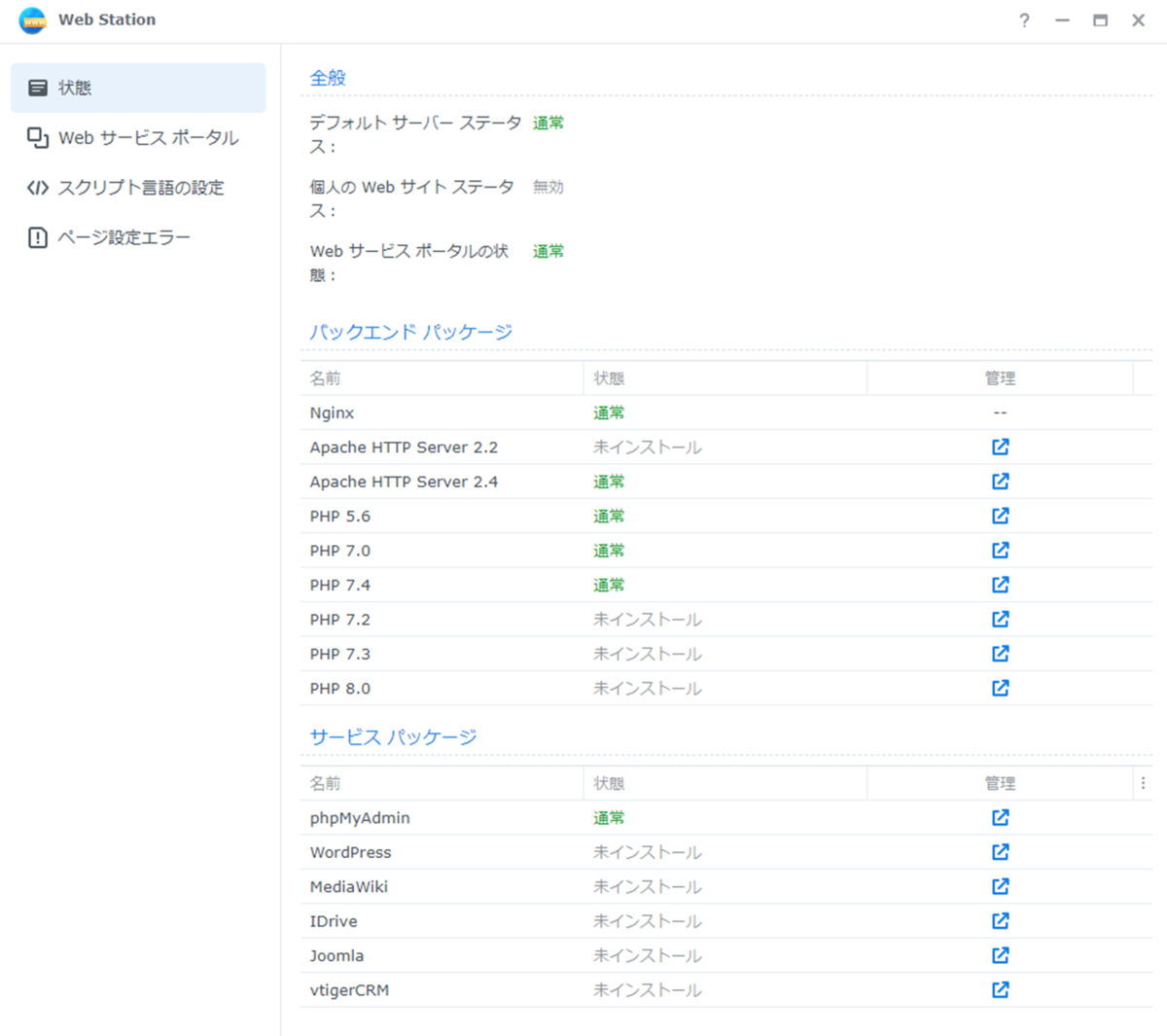The width and height of the screenshot is (1167, 1036).
Task: Select the Nginx row name
Action: point(332,412)
